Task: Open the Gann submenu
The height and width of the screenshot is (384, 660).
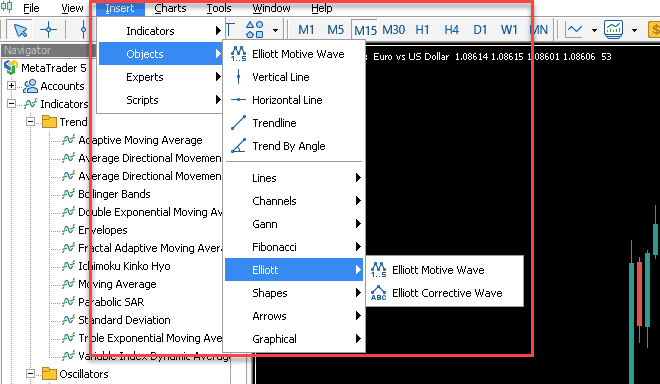Action: tap(294, 224)
